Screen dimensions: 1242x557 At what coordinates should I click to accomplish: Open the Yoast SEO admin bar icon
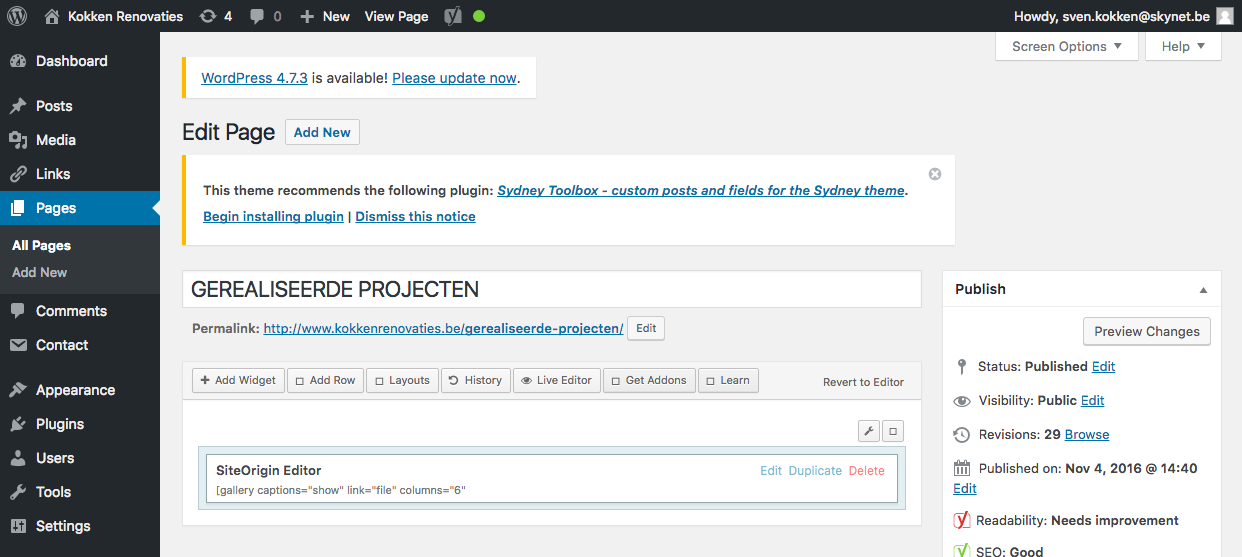452,16
